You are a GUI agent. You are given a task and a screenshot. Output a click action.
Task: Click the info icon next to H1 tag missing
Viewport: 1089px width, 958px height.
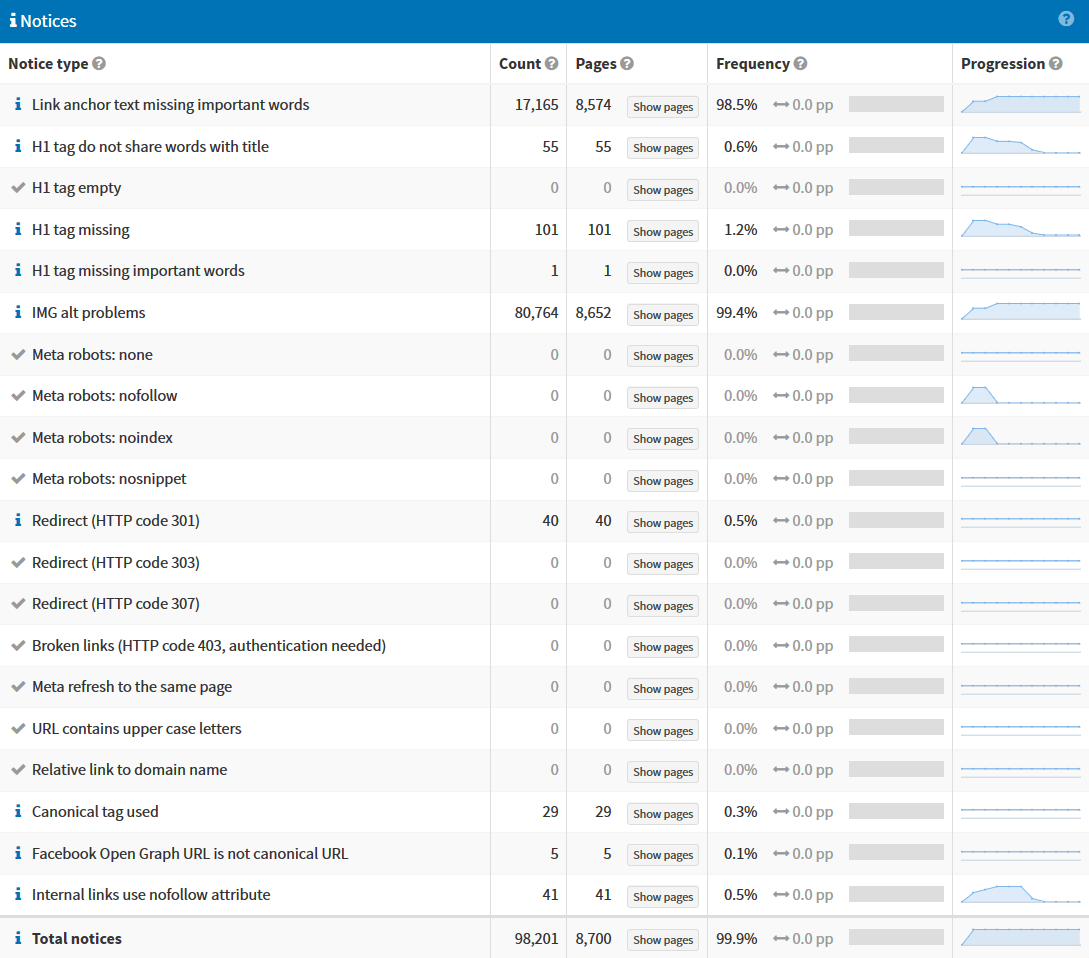pyautogui.click(x=17, y=229)
